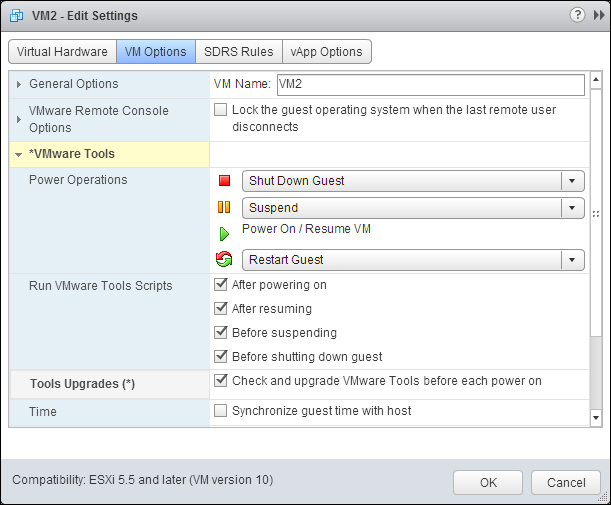Uncheck After resuming script option
Screen dimensions: 611x505
(221, 309)
